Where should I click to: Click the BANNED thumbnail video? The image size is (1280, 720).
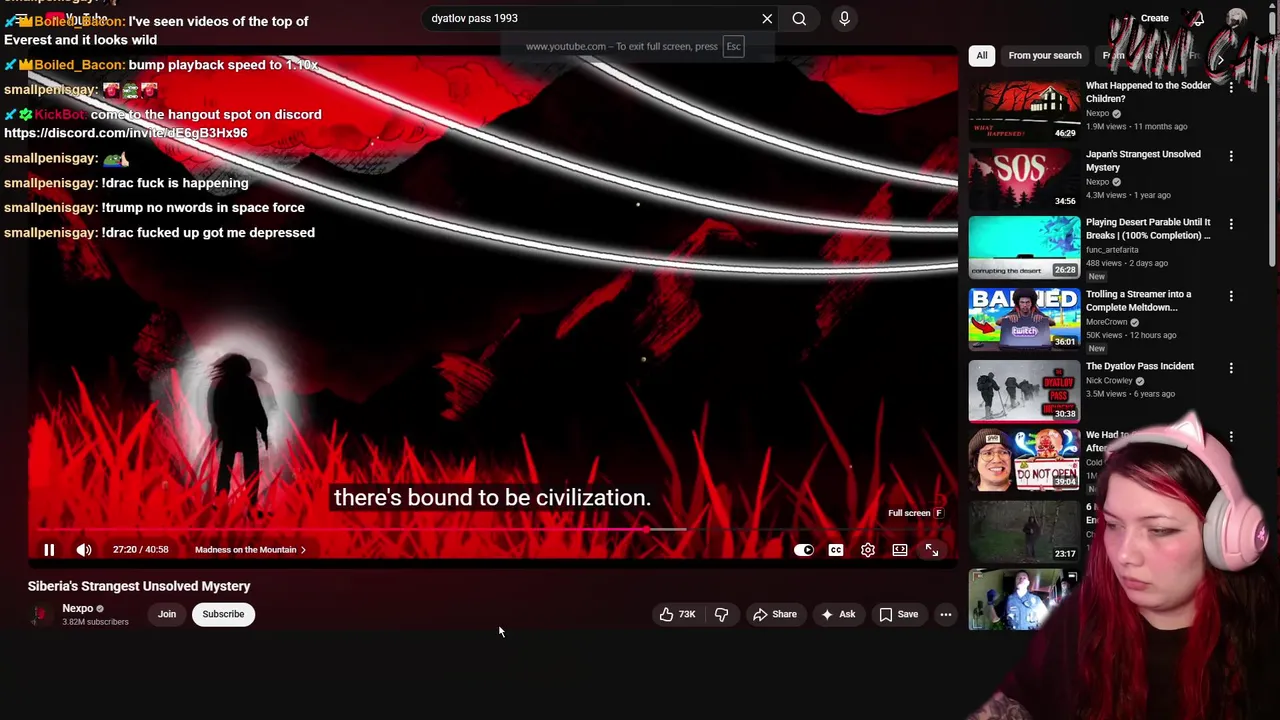coord(1024,318)
